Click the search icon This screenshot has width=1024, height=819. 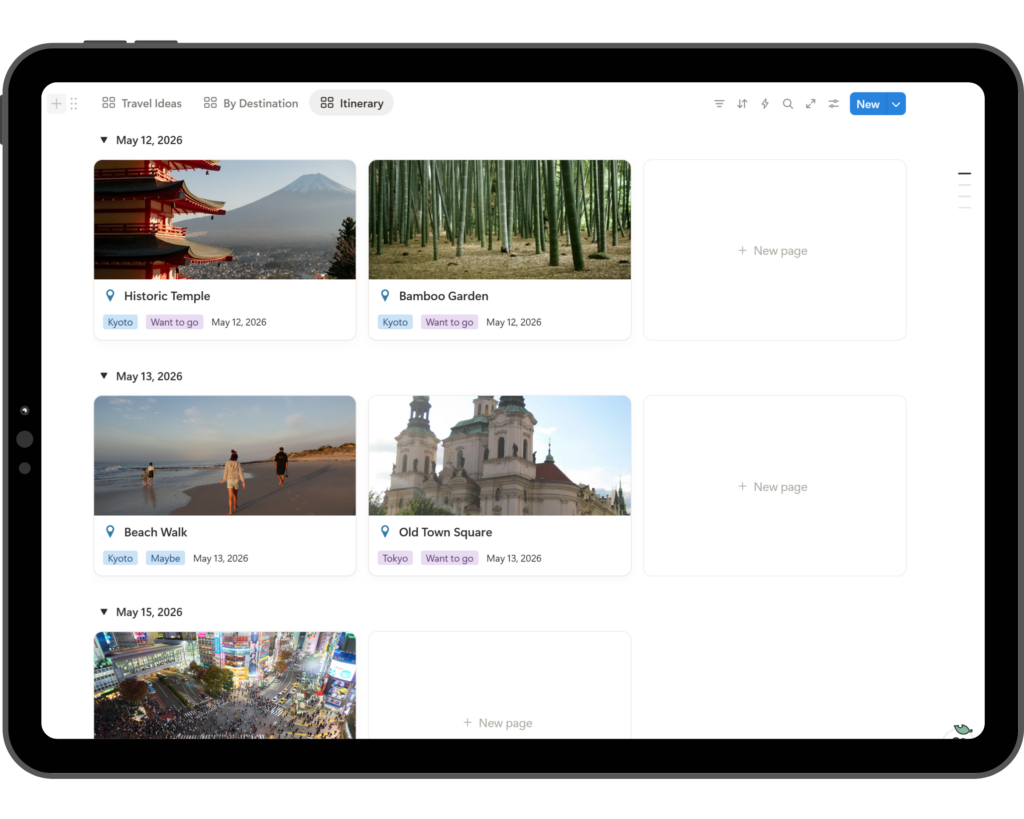[x=788, y=103]
